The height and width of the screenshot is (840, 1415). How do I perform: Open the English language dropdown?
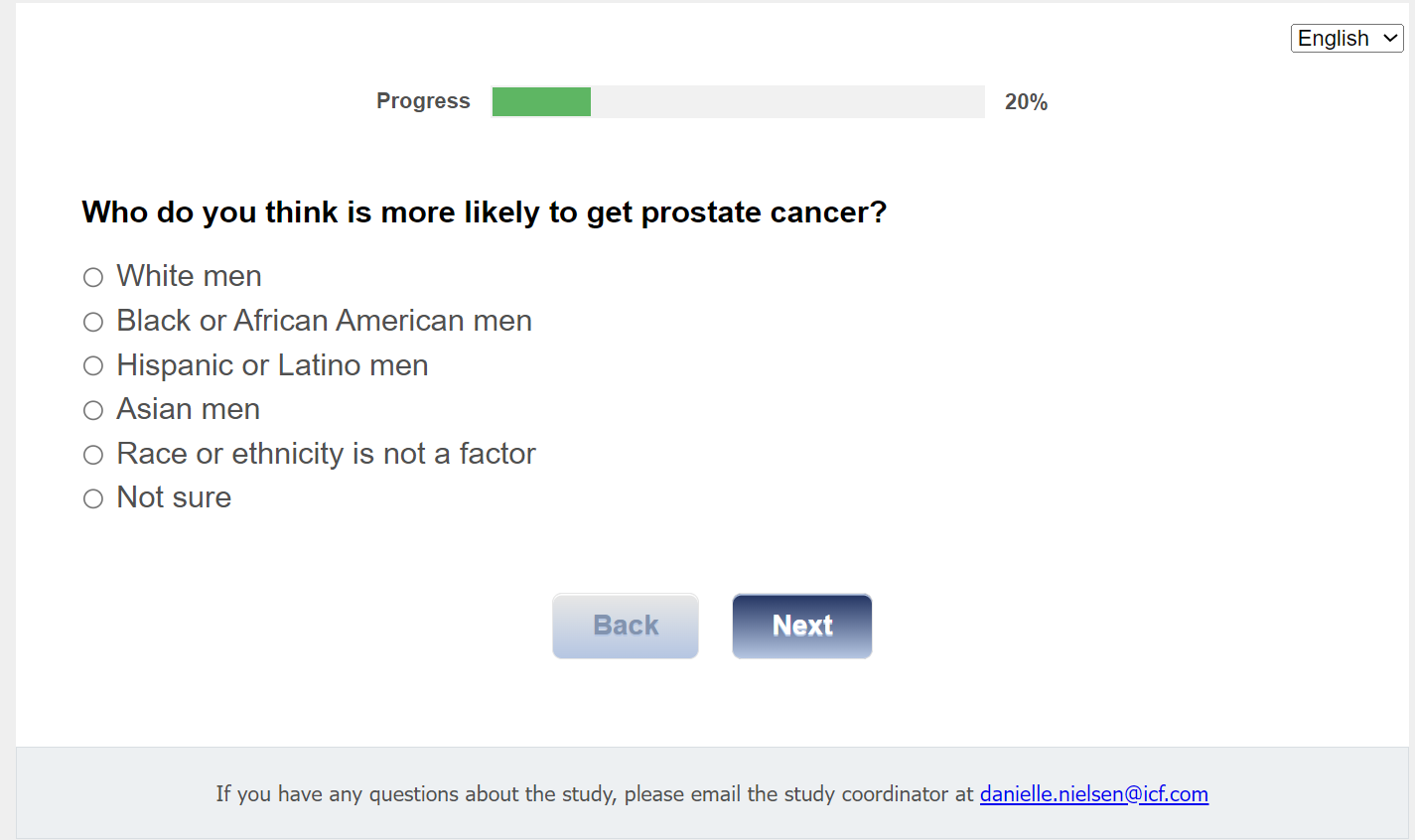(1336, 39)
